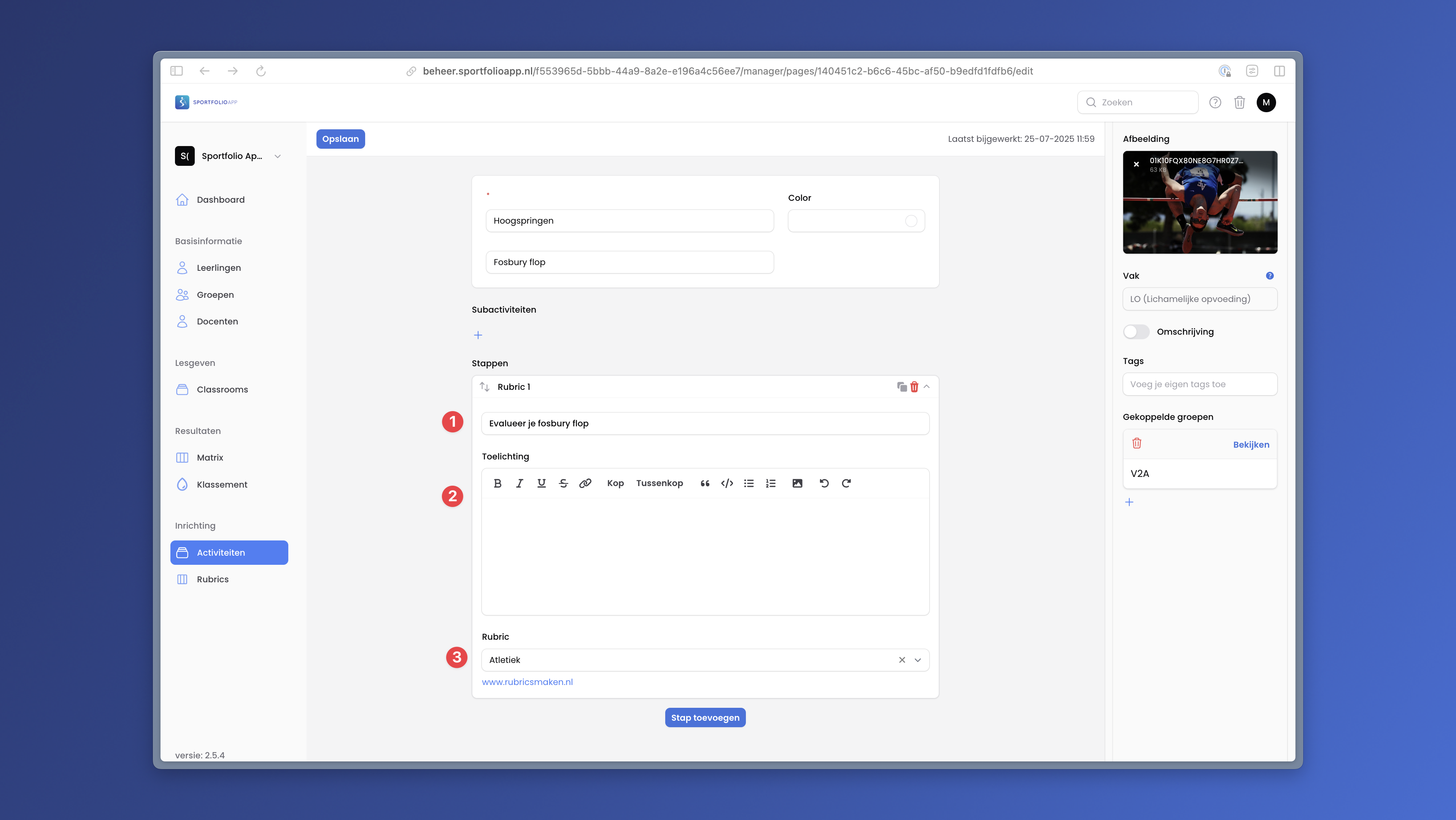Apply underline formatting in the editor
1456x820 pixels.
542,483
